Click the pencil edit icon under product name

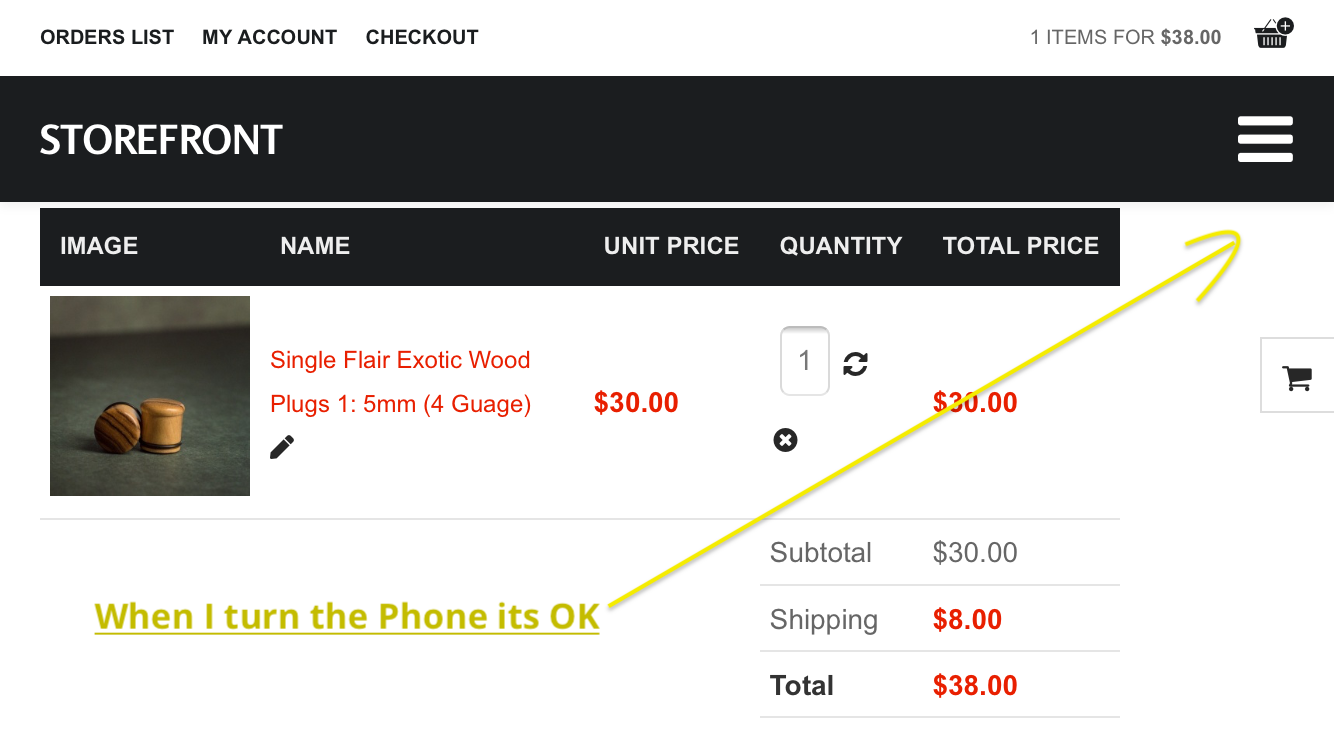[x=282, y=447]
